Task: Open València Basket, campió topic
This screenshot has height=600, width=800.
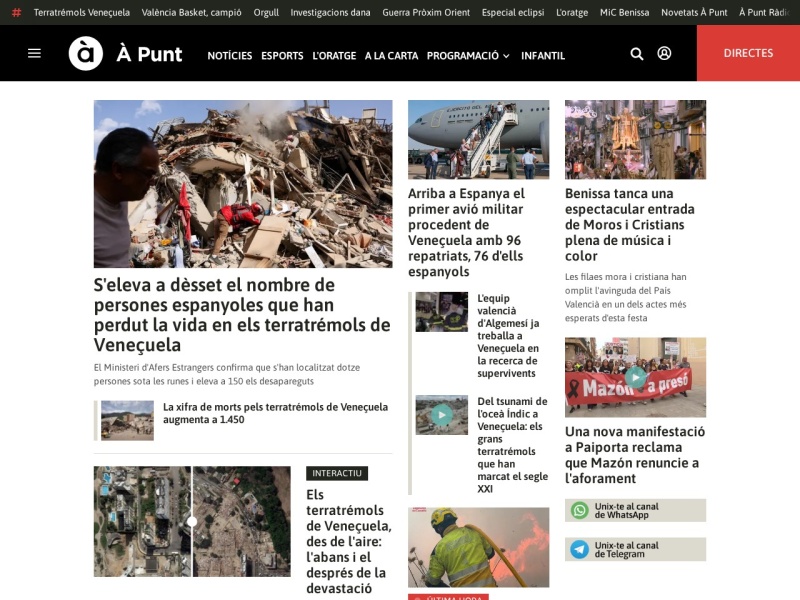Action: pos(191,12)
